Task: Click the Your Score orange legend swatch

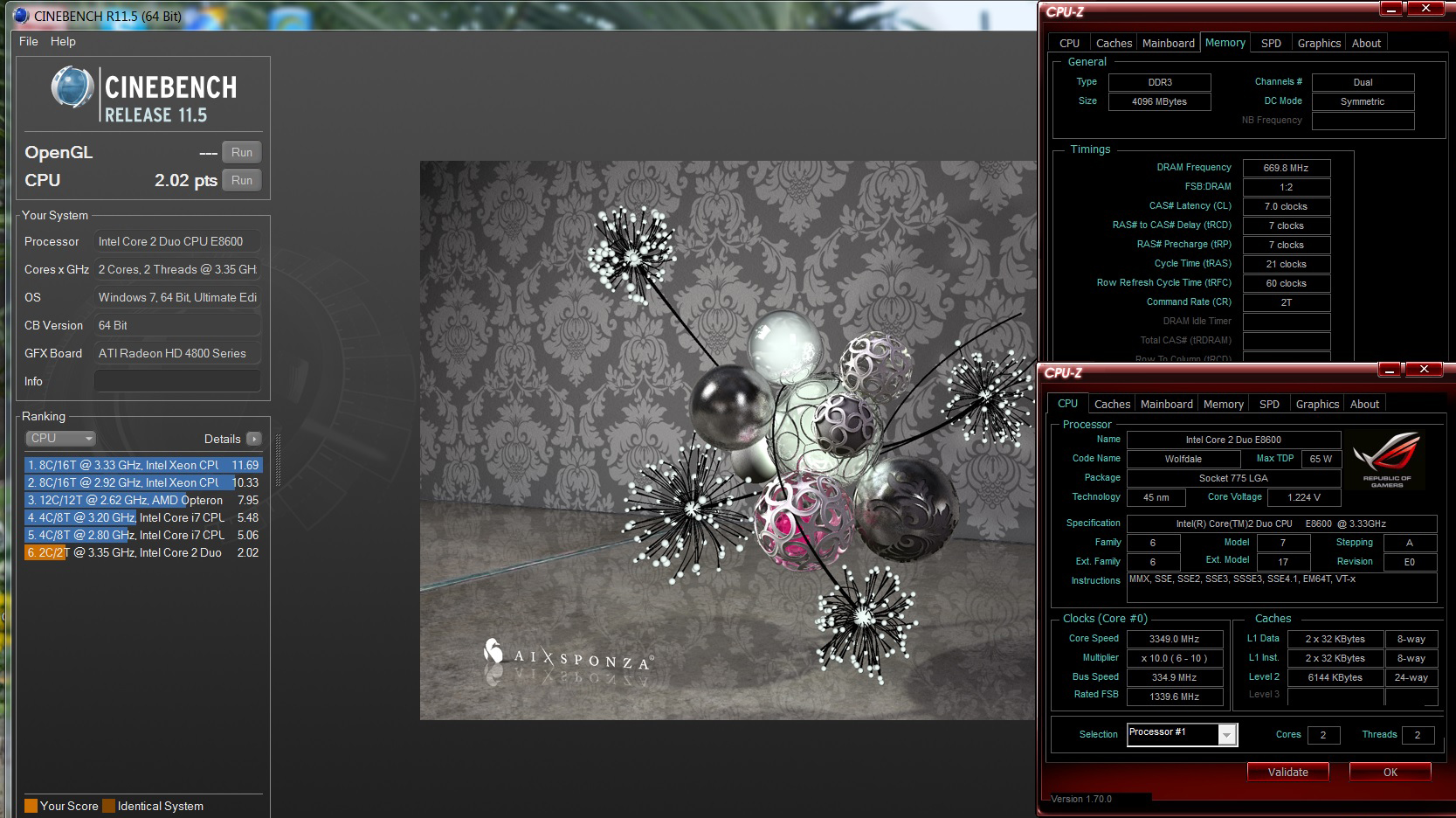Action: (31, 806)
